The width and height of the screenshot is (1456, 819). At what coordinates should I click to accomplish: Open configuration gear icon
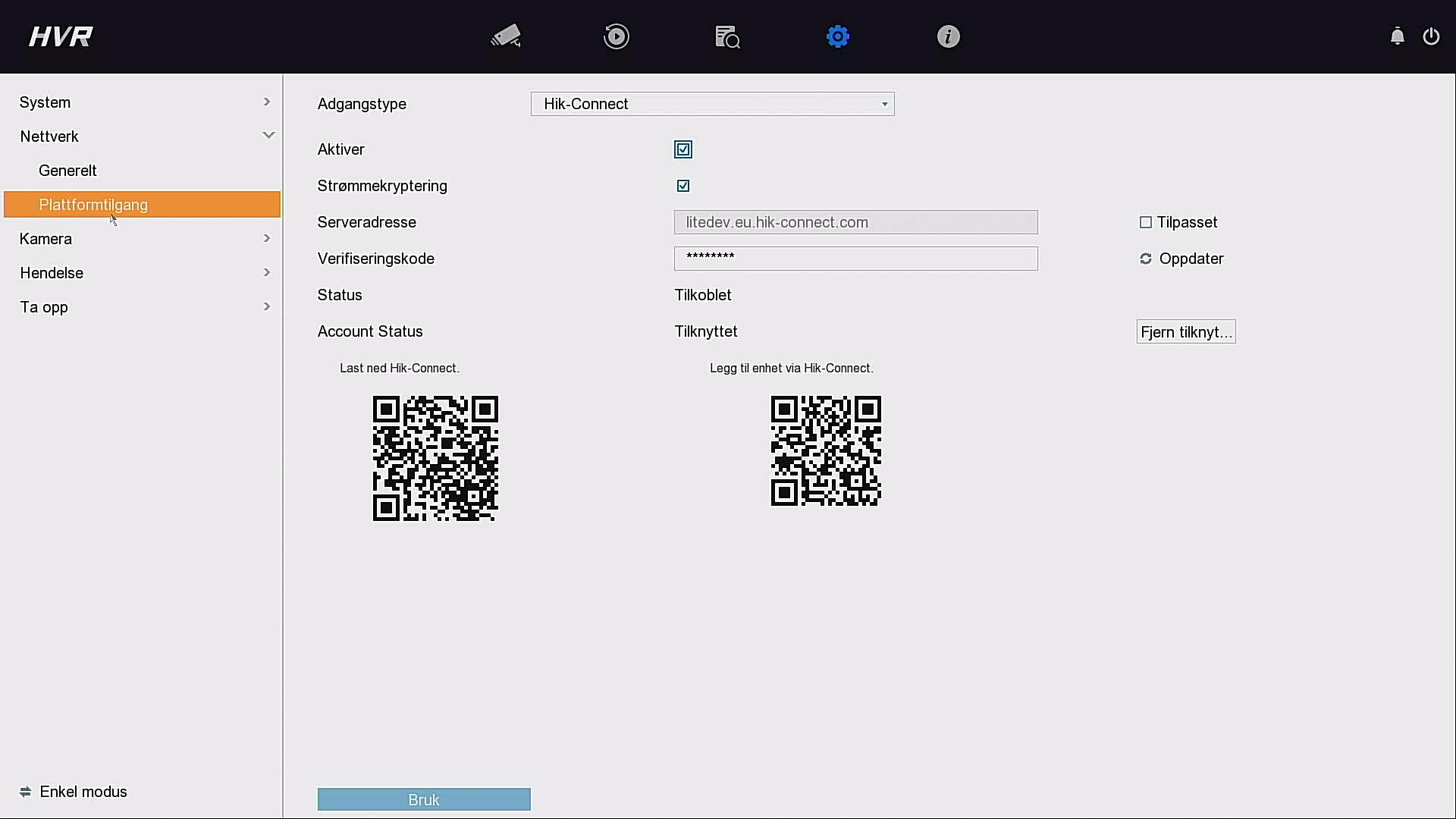tap(838, 36)
